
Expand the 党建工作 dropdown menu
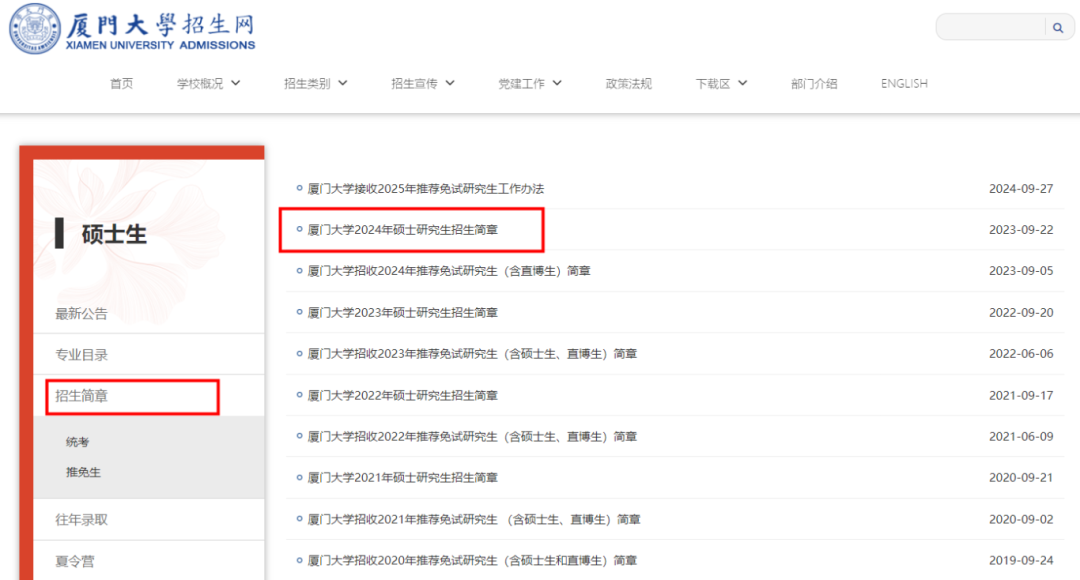click(x=530, y=83)
